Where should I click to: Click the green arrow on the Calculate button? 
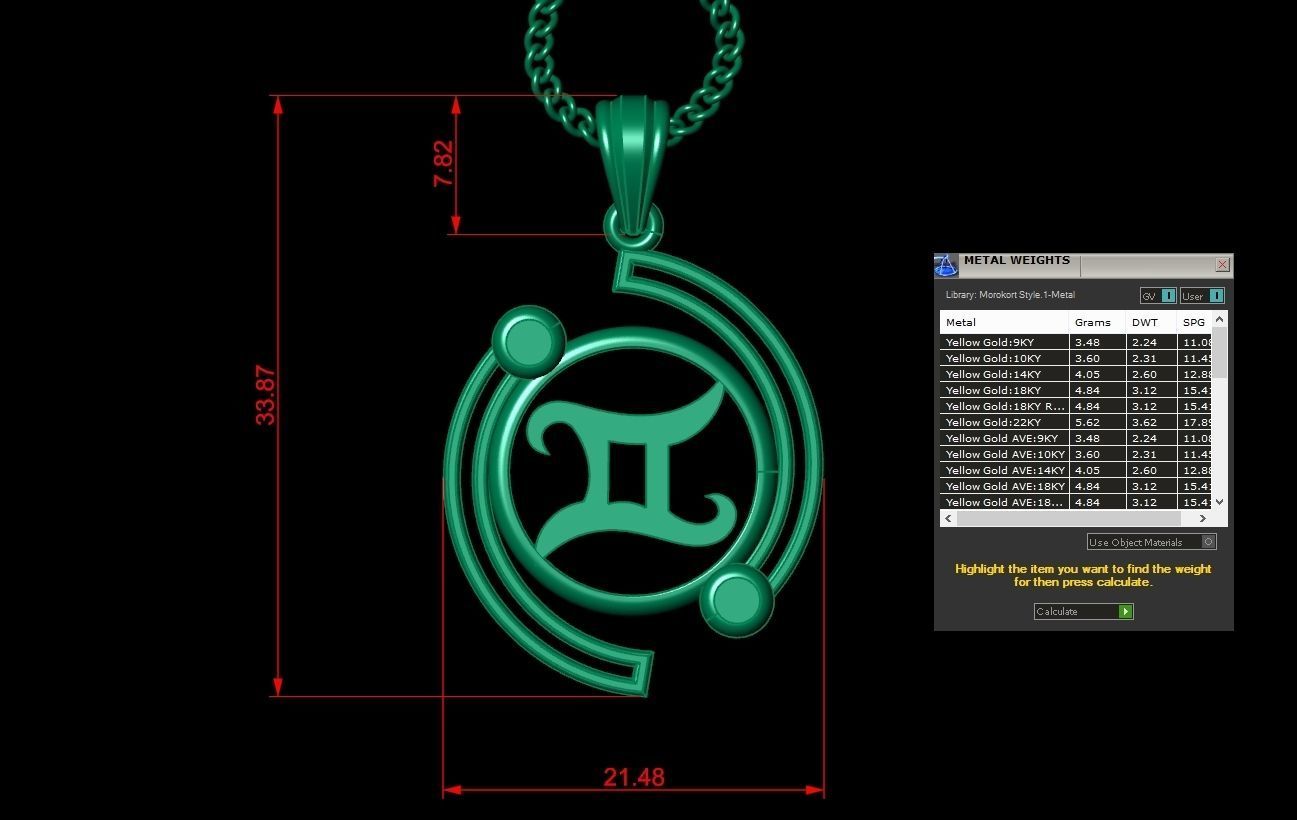[1126, 611]
